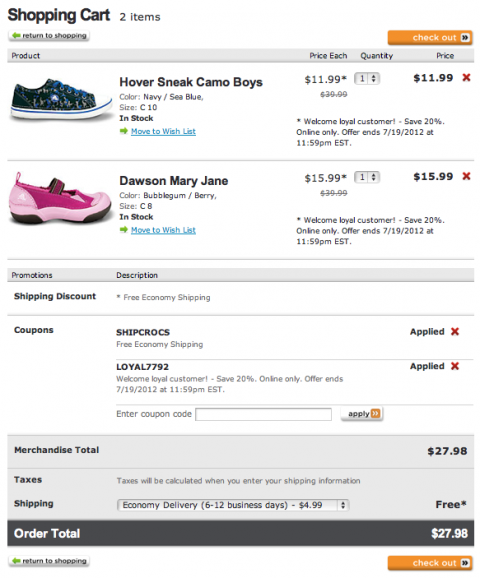The image size is (480, 578).
Task: Move Hover Sneak Camo Boys to Wish List
Action: click(x=163, y=131)
